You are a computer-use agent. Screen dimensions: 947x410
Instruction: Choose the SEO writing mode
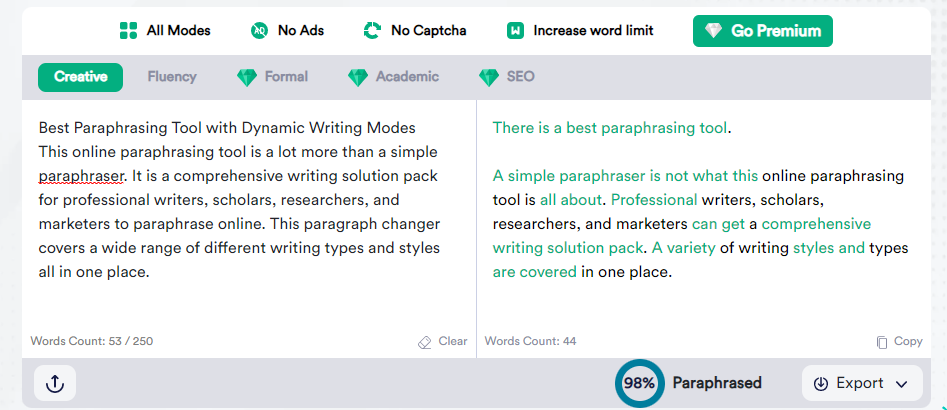pos(506,77)
